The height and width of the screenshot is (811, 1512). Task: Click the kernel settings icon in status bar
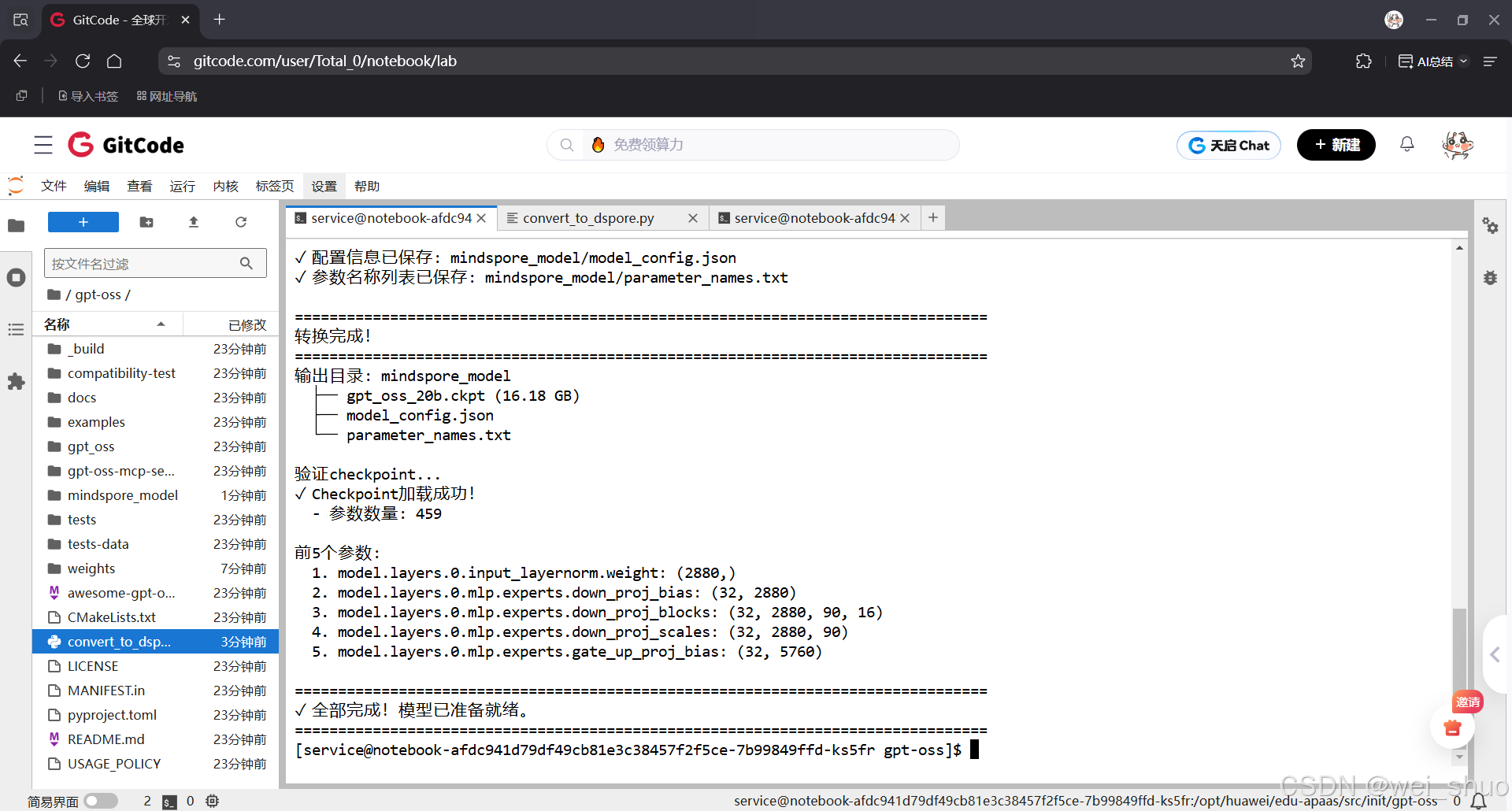point(213,801)
